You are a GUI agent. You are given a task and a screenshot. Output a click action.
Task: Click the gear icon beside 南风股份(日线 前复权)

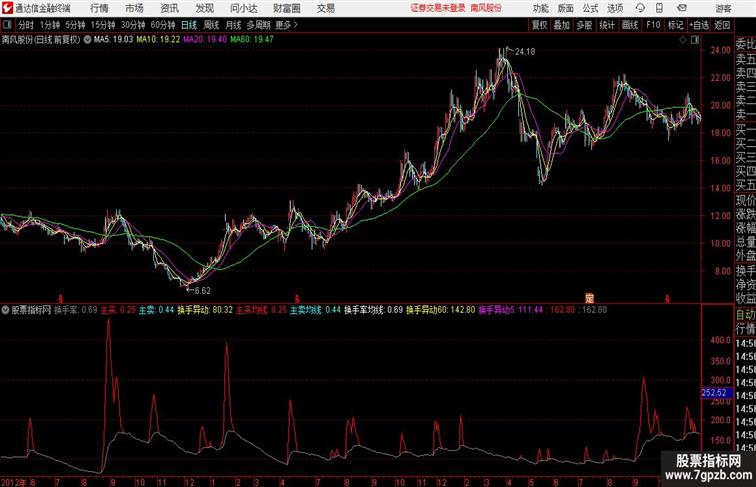[x=87, y=40]
